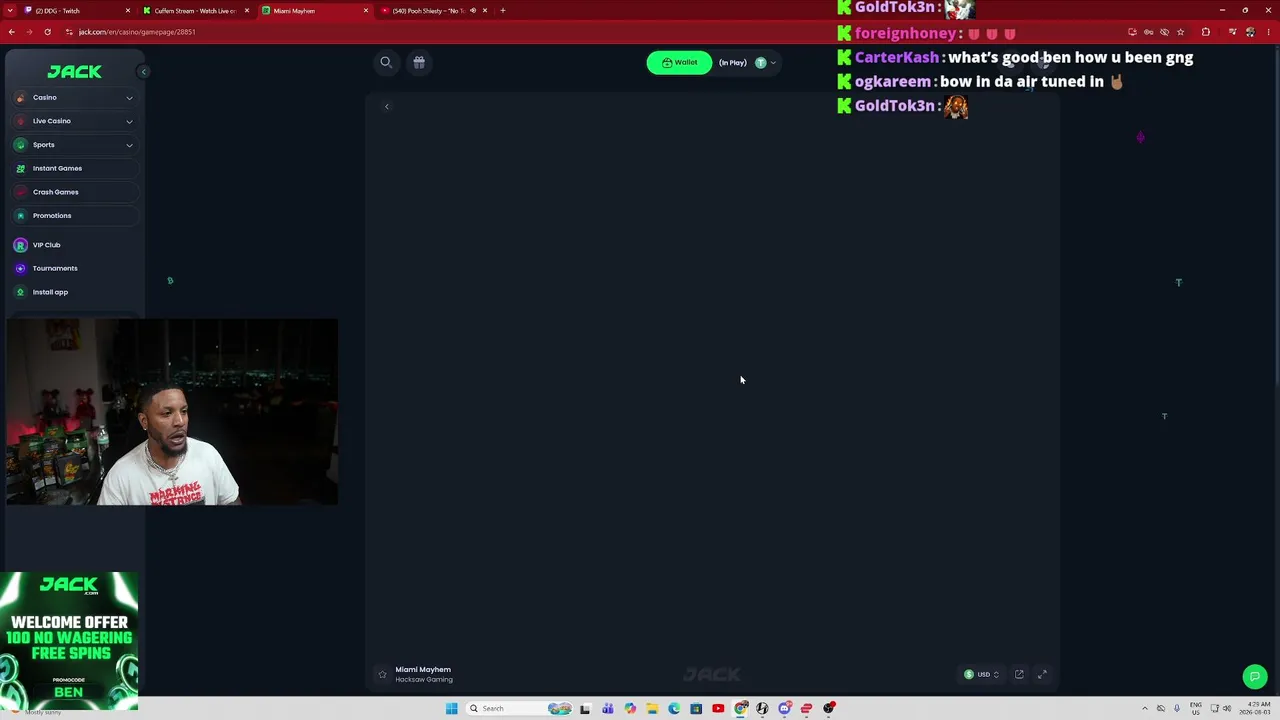This screenshot has height=720, width=1280.
Task: Close the DDG - Twitch tab
Action: 128,11
